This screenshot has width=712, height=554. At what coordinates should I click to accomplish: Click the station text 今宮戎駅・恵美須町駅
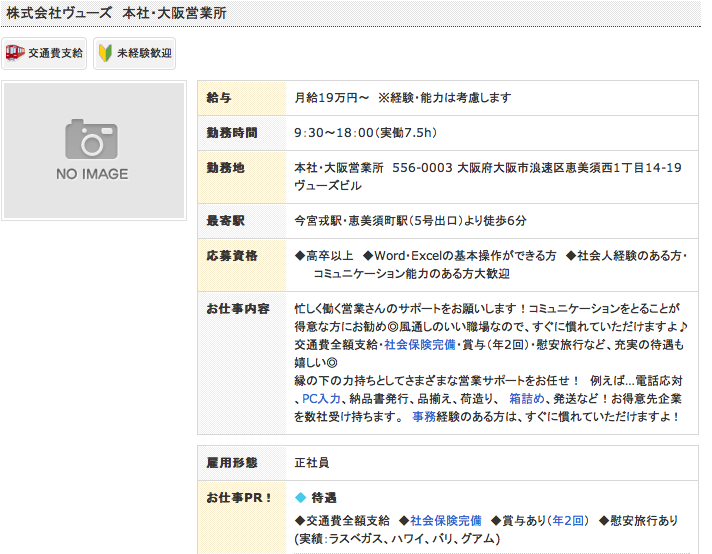pyautogui.click(x=351, y=221)
